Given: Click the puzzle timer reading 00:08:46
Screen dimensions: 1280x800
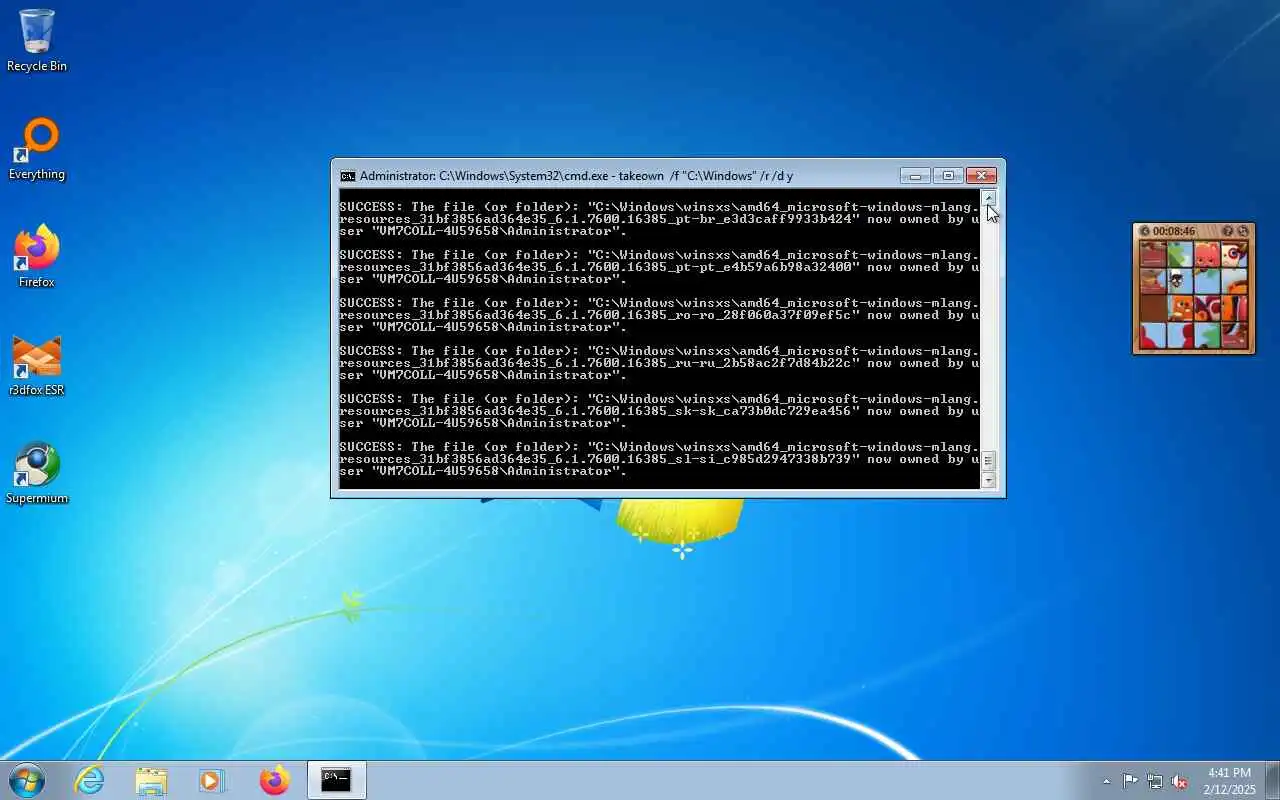Looking at the screenshot, I should [x=1174, y=231].
